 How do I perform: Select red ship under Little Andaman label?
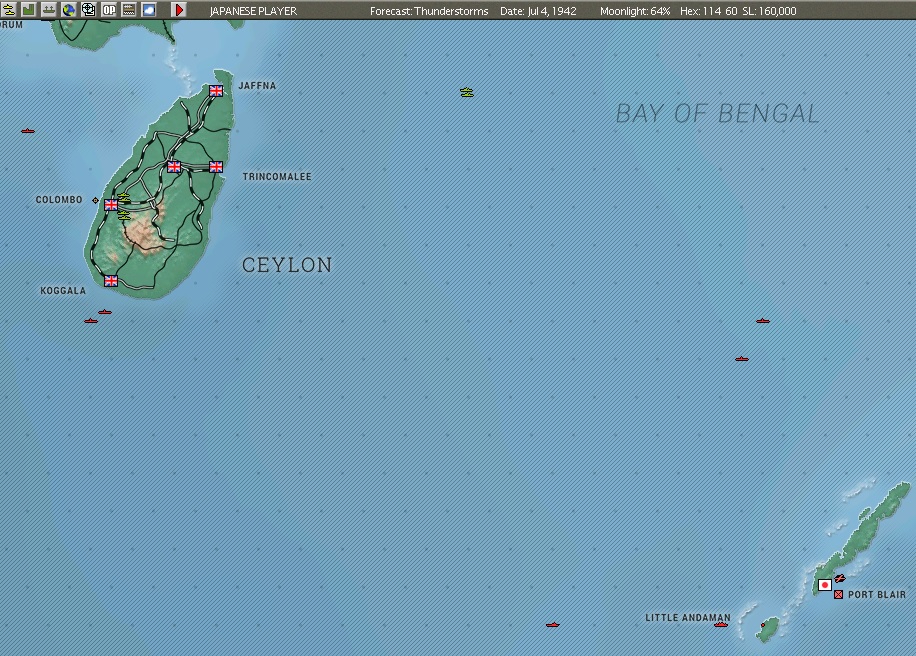721,624
